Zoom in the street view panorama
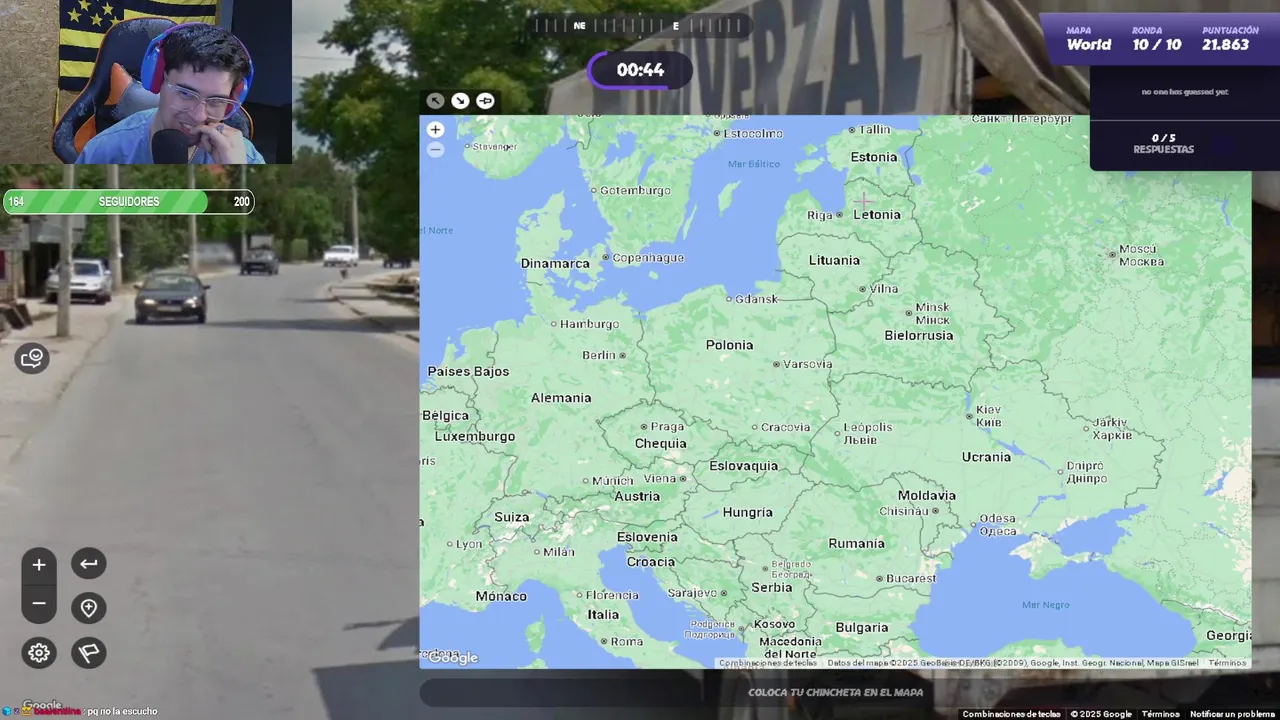This screenshot has width=1280, height=720. [x=39, y=565]
